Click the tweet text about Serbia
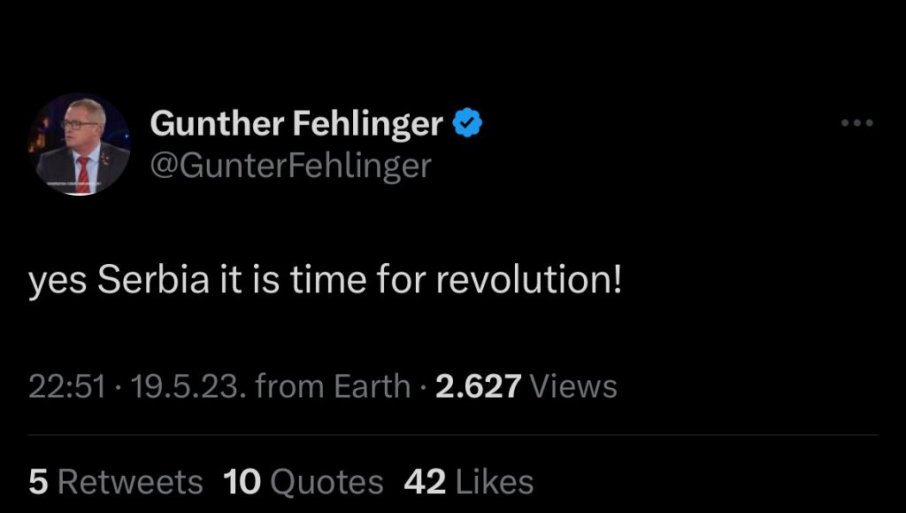 (326, 282)
